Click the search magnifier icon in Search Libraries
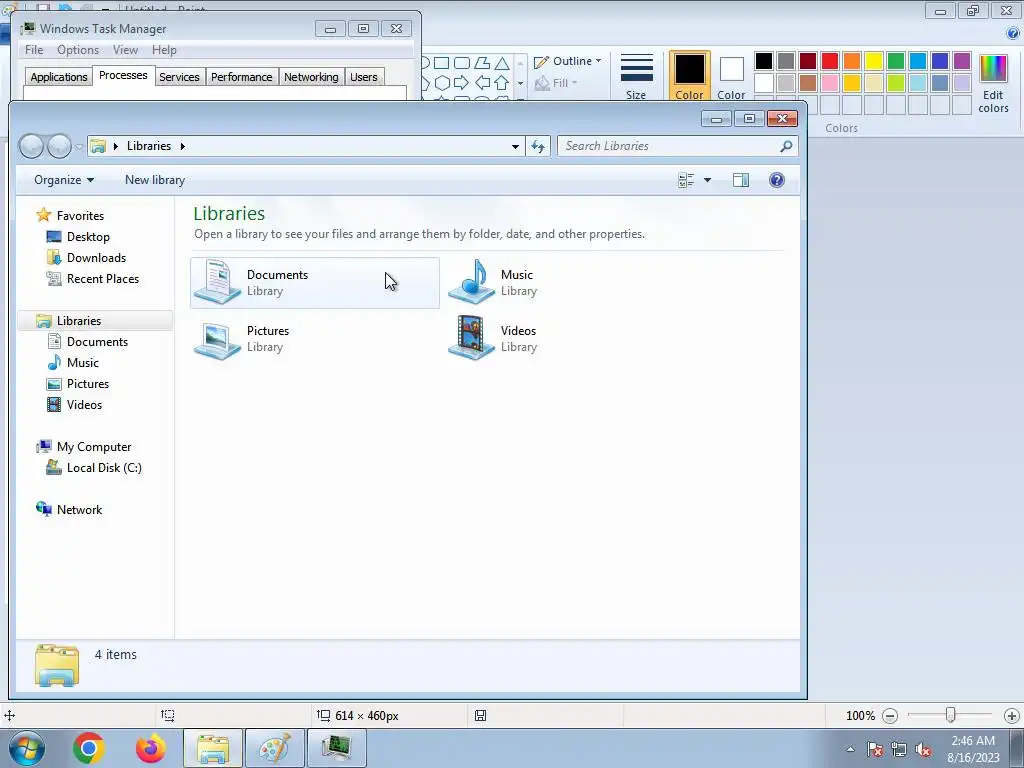This screenshot has width=1024, height=768. coord(786,146)
